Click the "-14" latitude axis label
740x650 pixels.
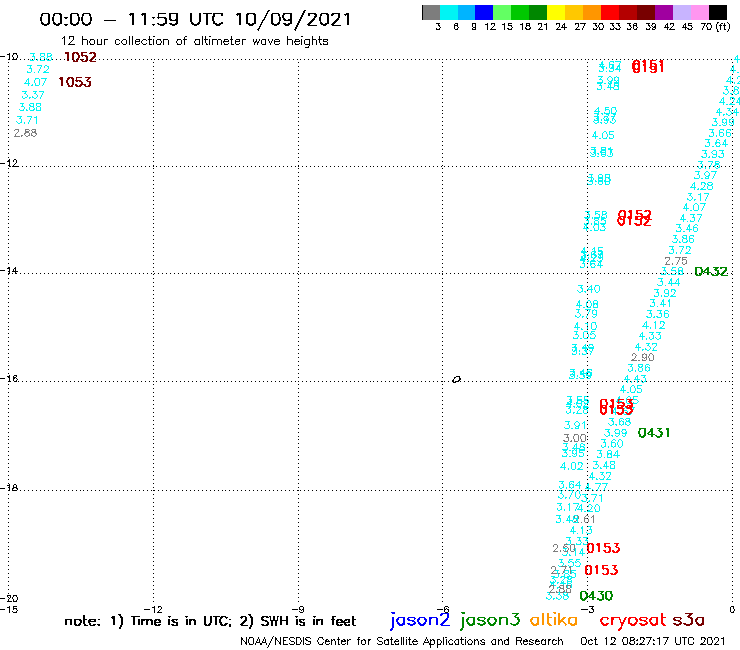[x=8, y=270]
